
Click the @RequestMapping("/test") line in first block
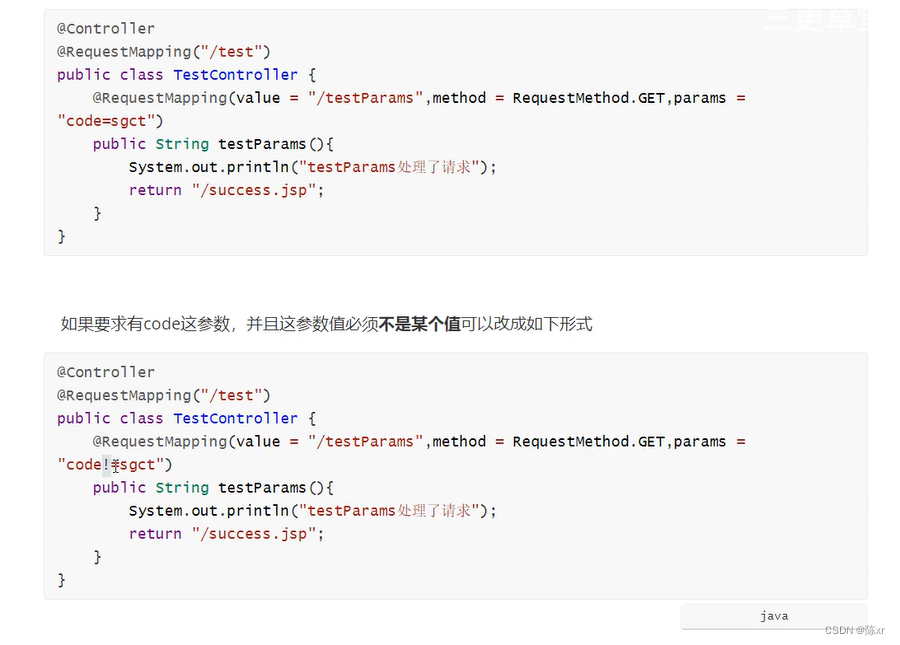(x=163, y=51)
